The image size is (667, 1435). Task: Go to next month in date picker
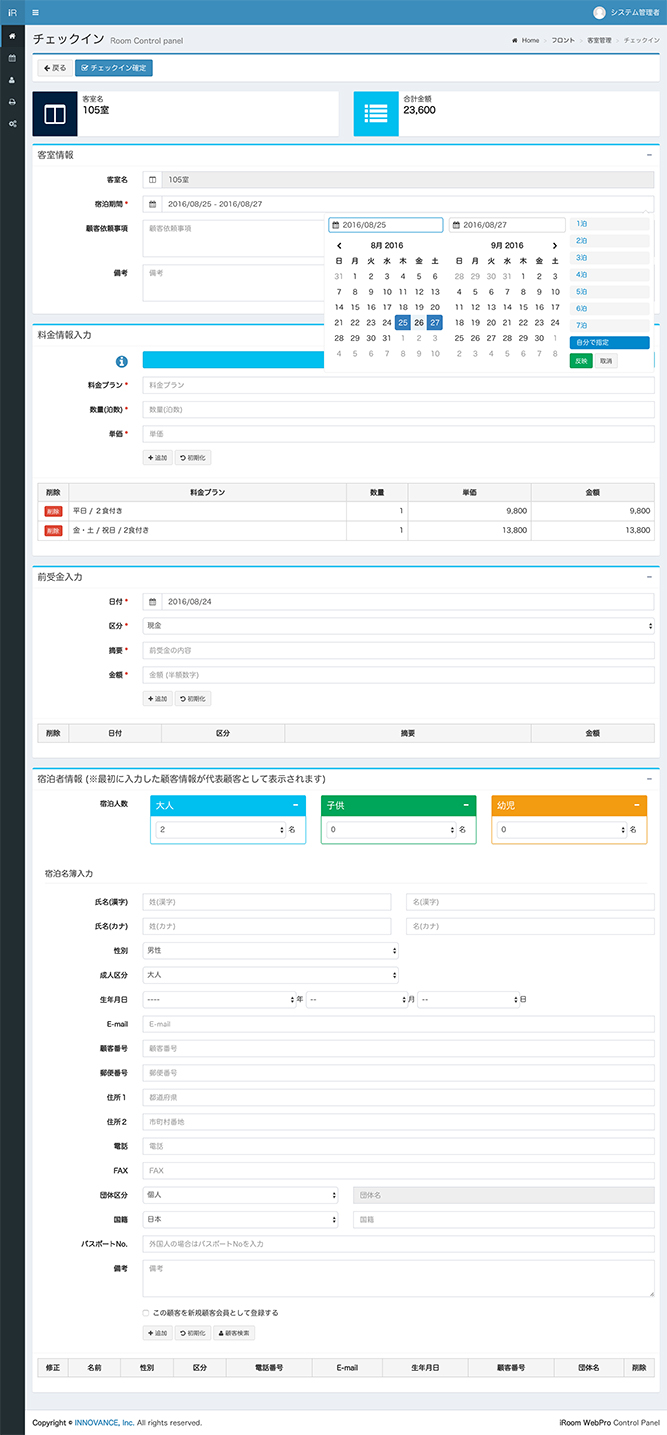pos(555,245)
